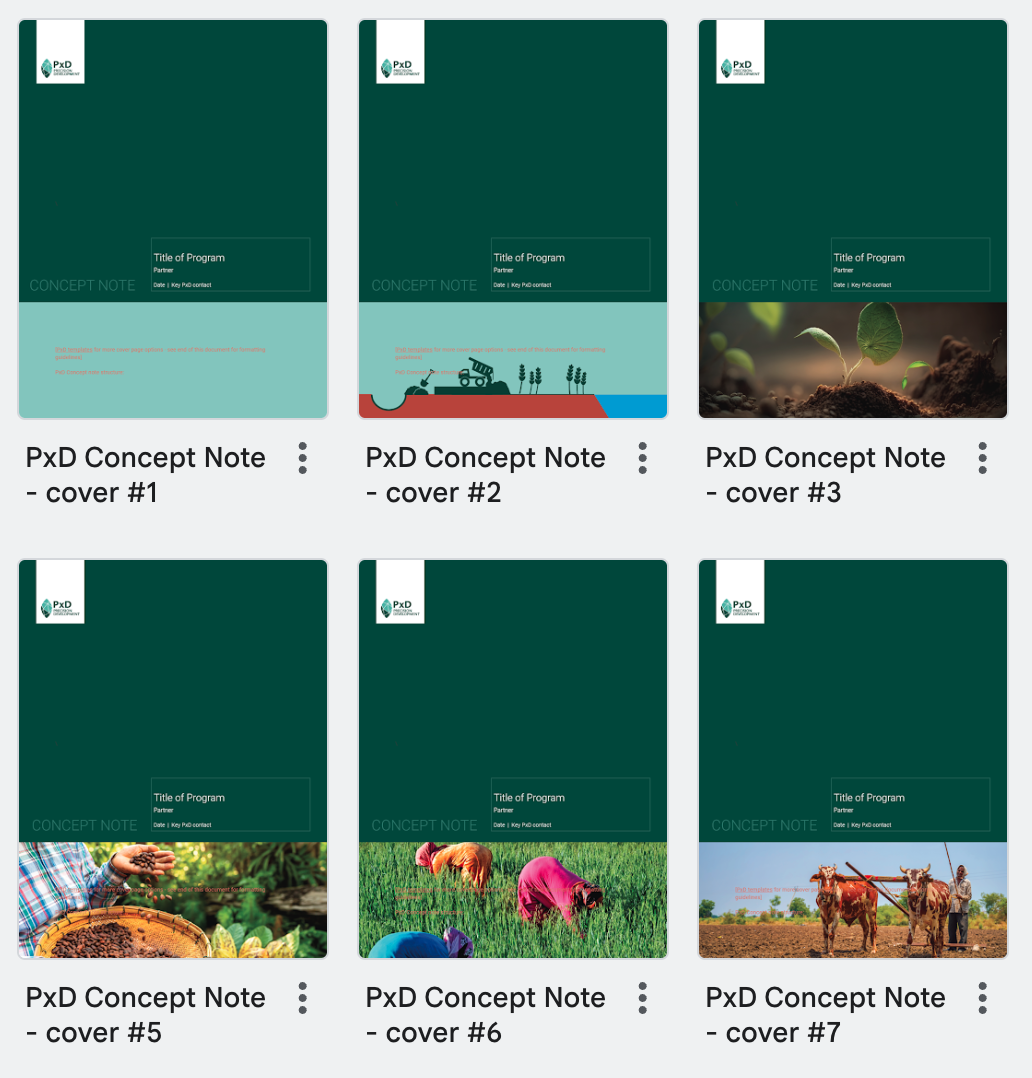Click the PxD Concept Note cover #6 title

click(485, 1015)
